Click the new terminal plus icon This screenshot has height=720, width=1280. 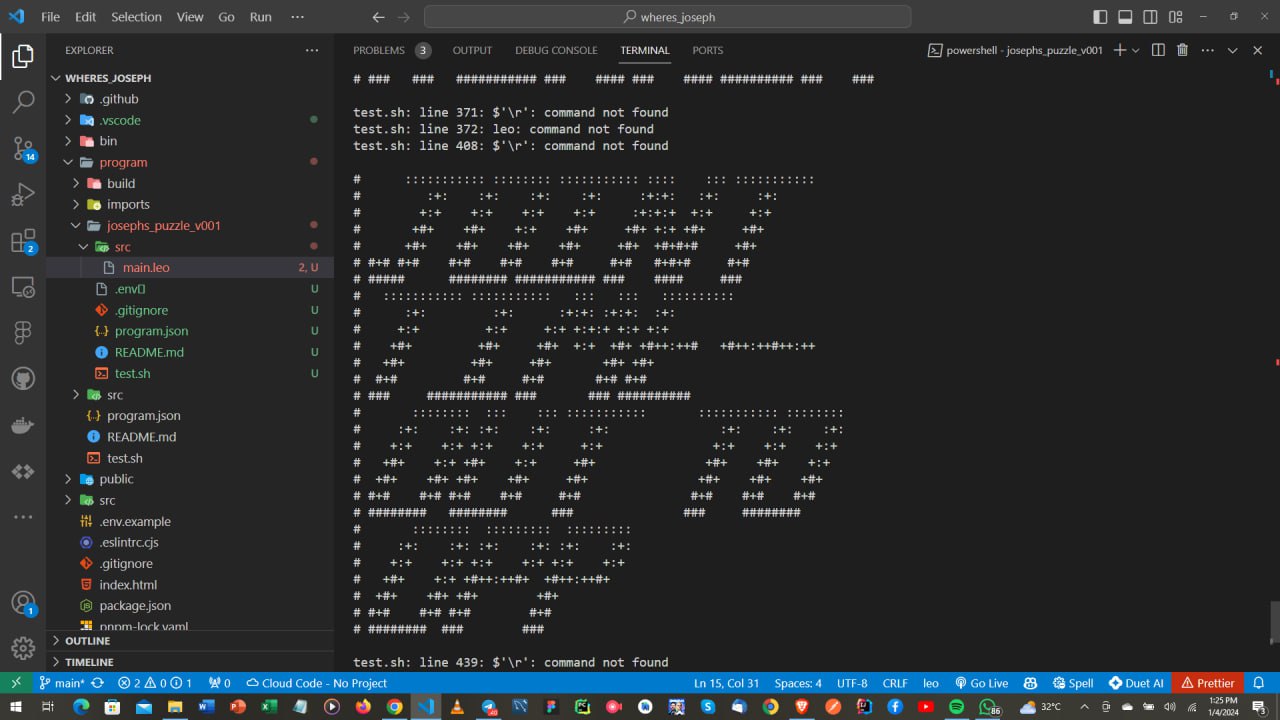[x=1120, y=50]
